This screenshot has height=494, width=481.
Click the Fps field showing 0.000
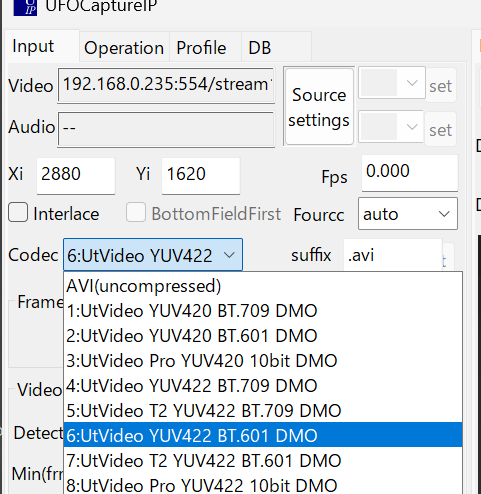[410, 173]
